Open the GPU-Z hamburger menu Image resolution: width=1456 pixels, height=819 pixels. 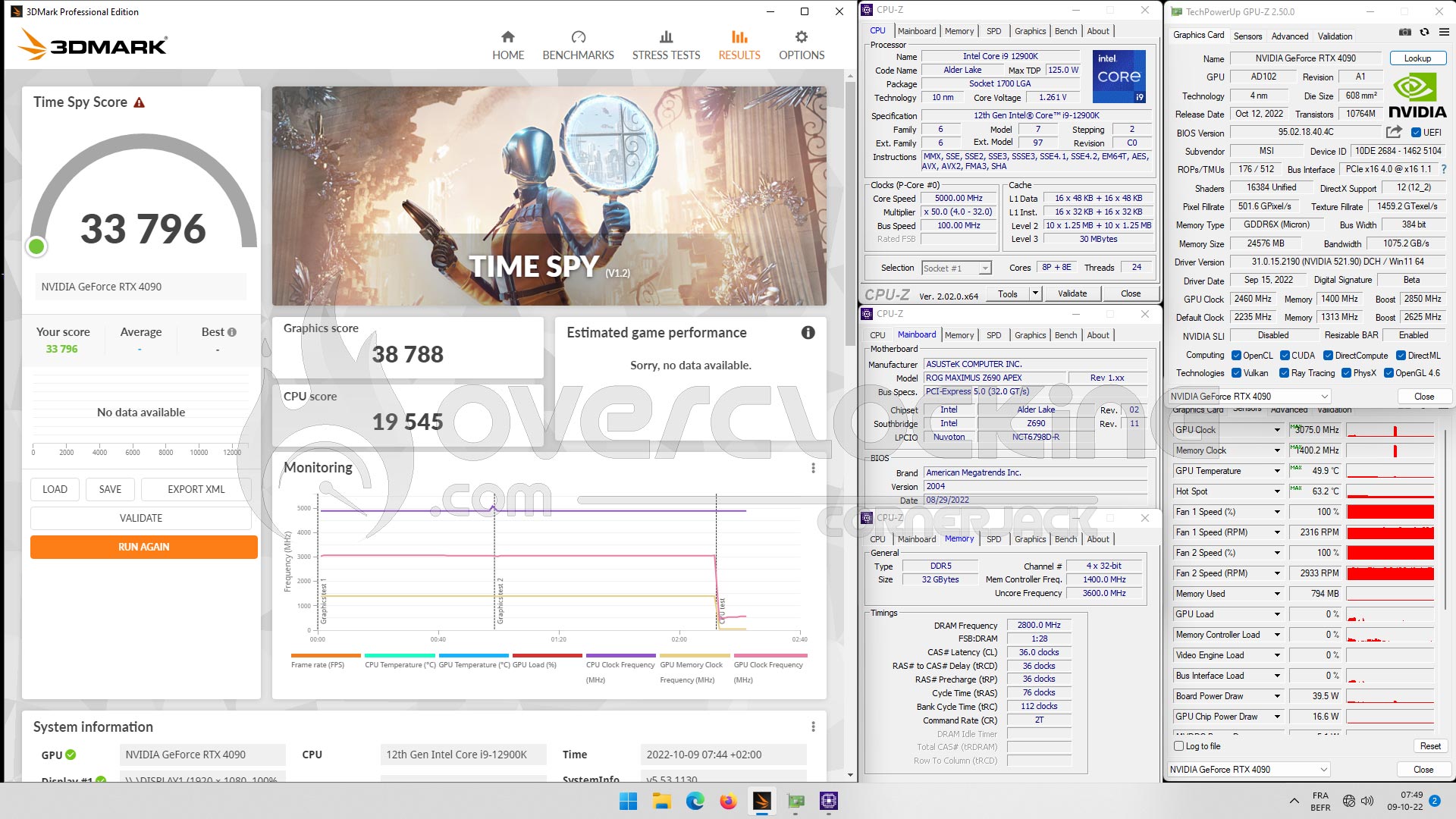pyautogui.click(x=1444, y=32)
